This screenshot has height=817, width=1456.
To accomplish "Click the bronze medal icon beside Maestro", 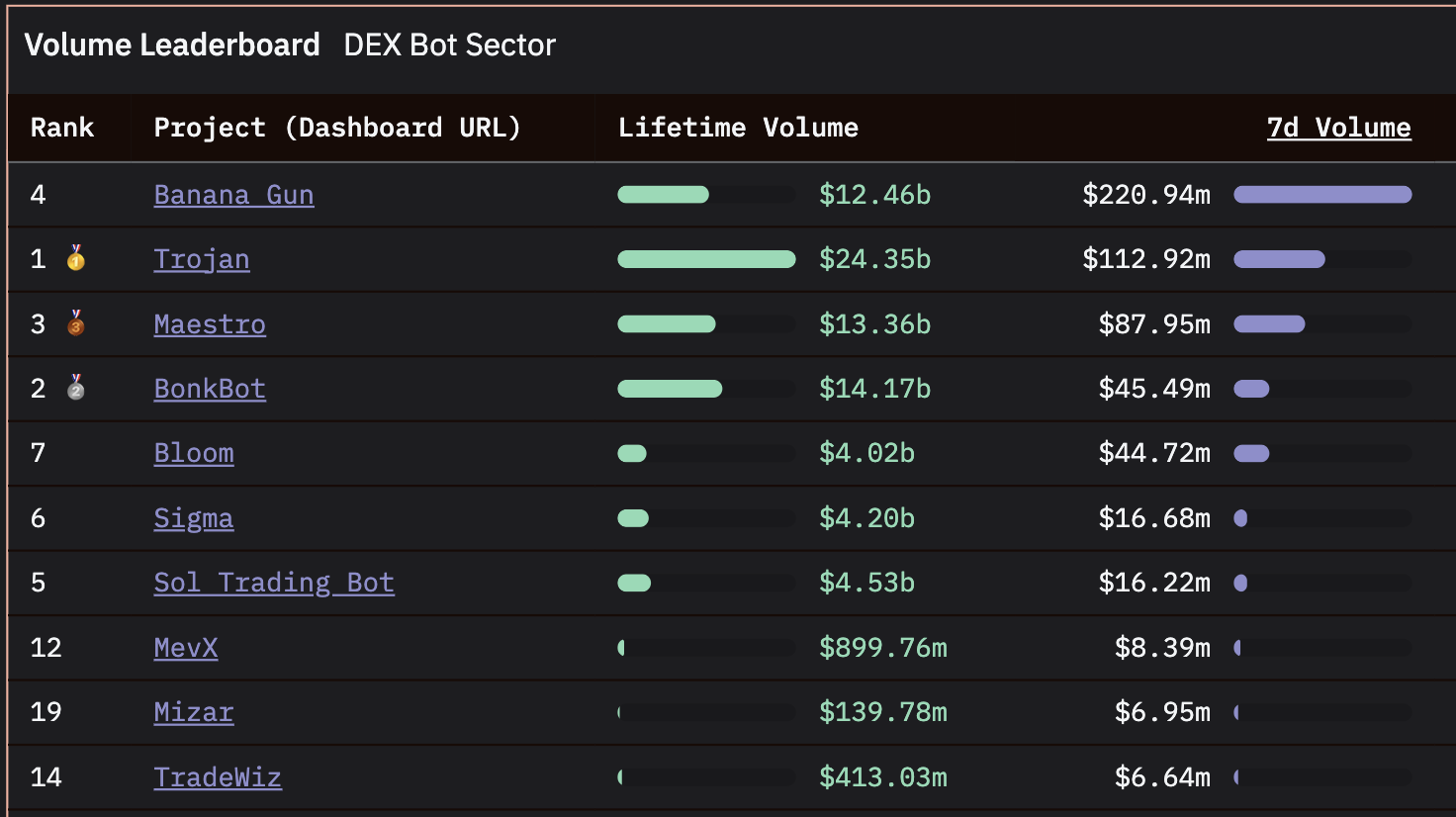I will click(76, 322).
